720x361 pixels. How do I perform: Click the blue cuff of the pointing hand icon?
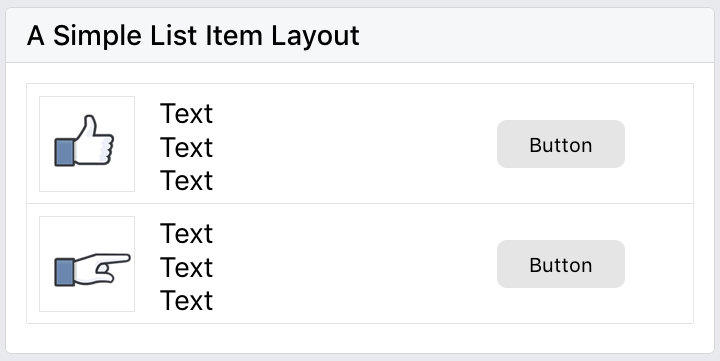pos(65,272)
